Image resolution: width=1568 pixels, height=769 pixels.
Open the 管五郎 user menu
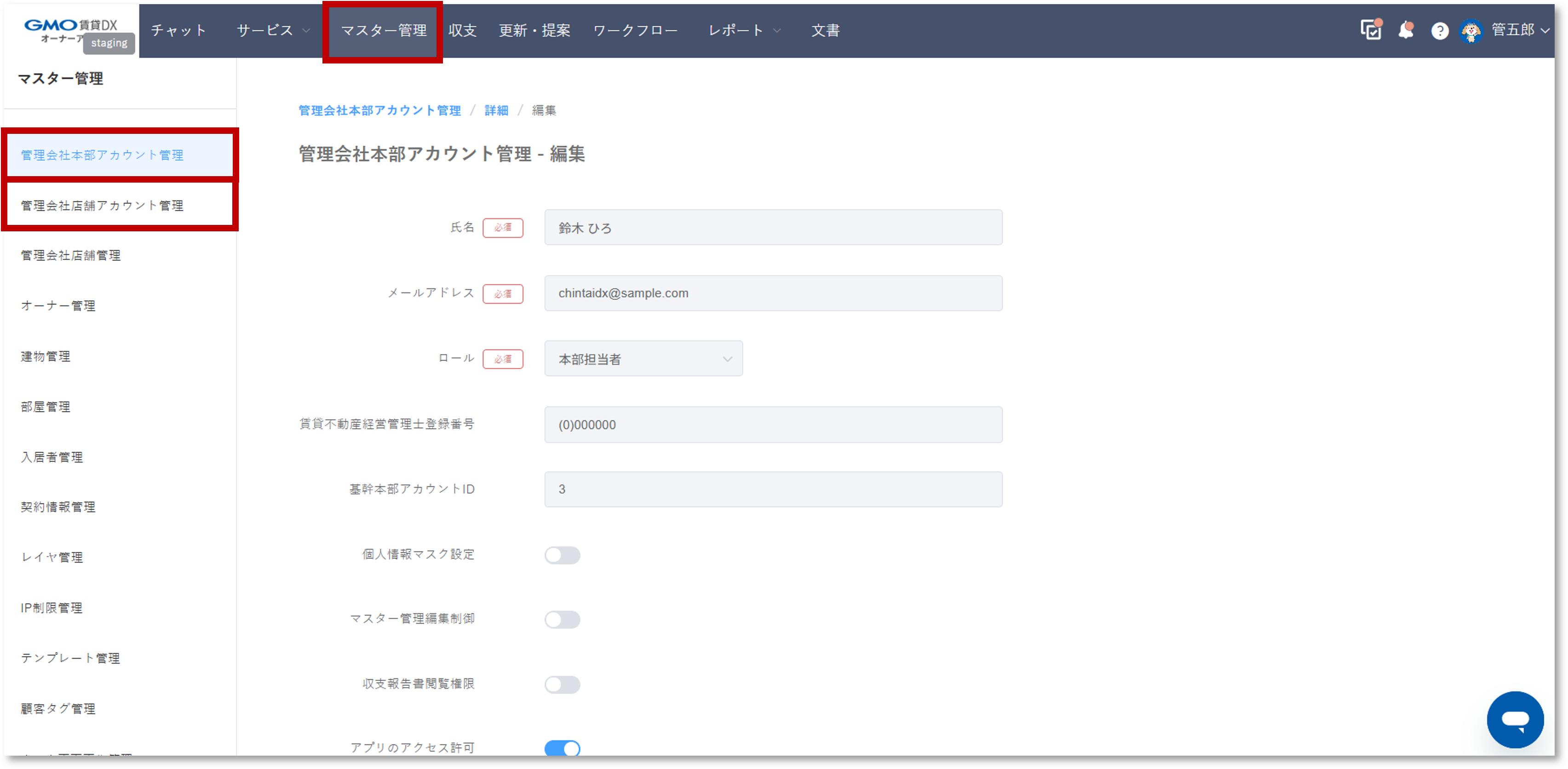tap(1520, 30)
